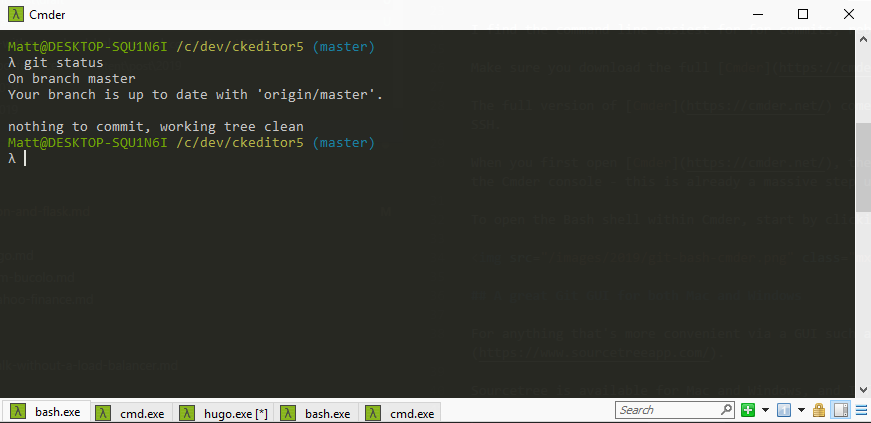Open the hamburger settings menu icon
Viewport: 871px width, 423px height.
[861, 410]
